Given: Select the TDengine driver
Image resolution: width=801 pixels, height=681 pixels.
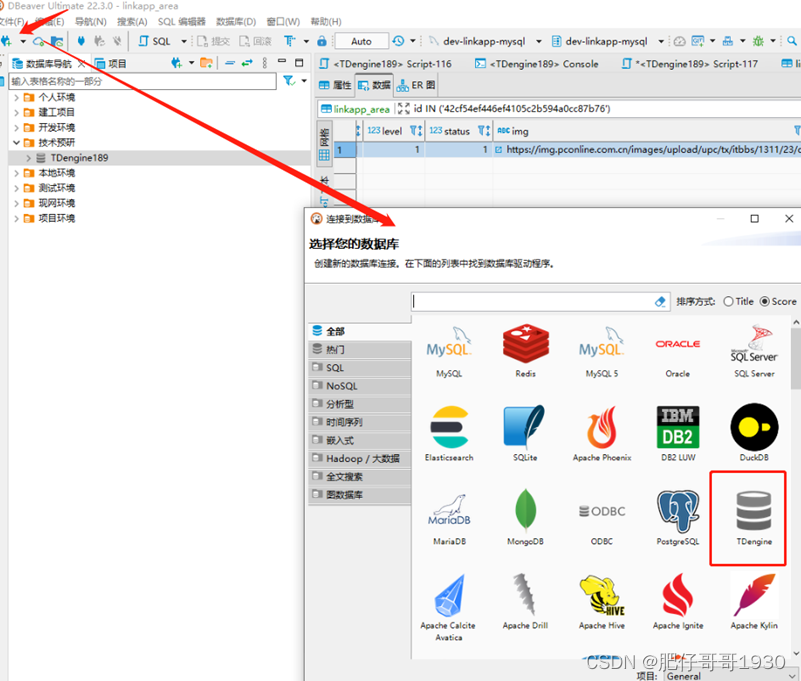Looking at the screenshot, I should pos(754,518).
